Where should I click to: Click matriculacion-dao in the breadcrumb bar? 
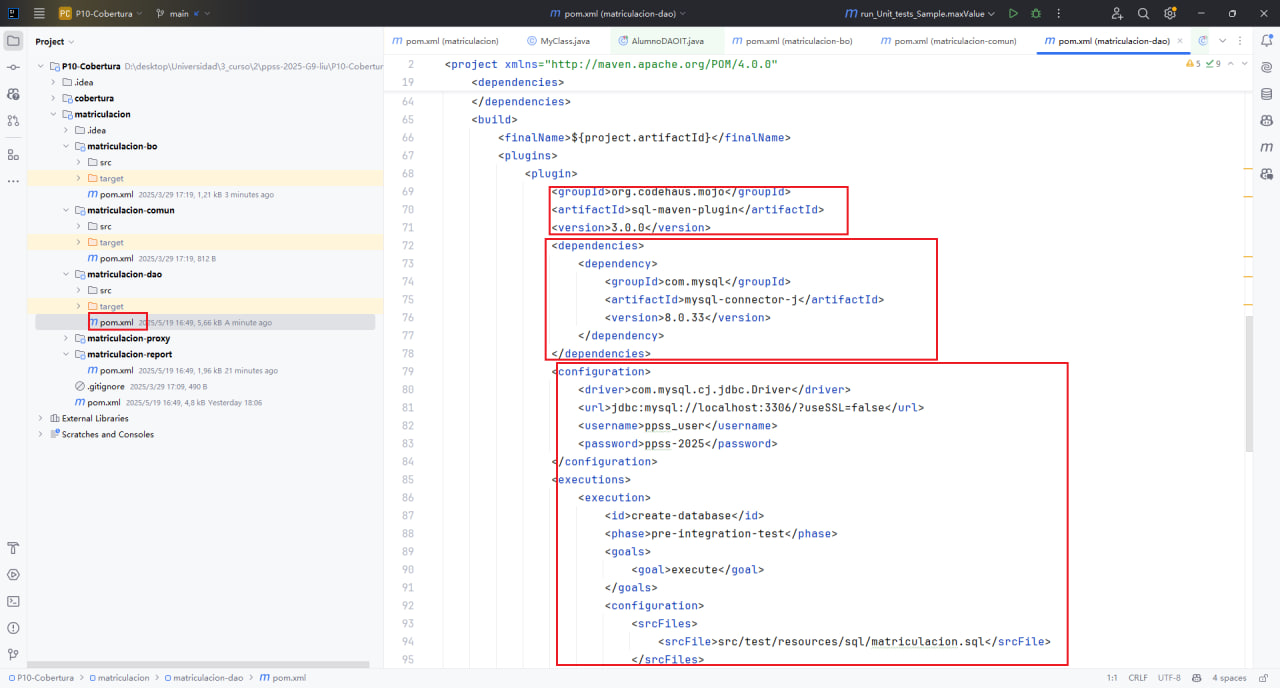pos(208,677)
